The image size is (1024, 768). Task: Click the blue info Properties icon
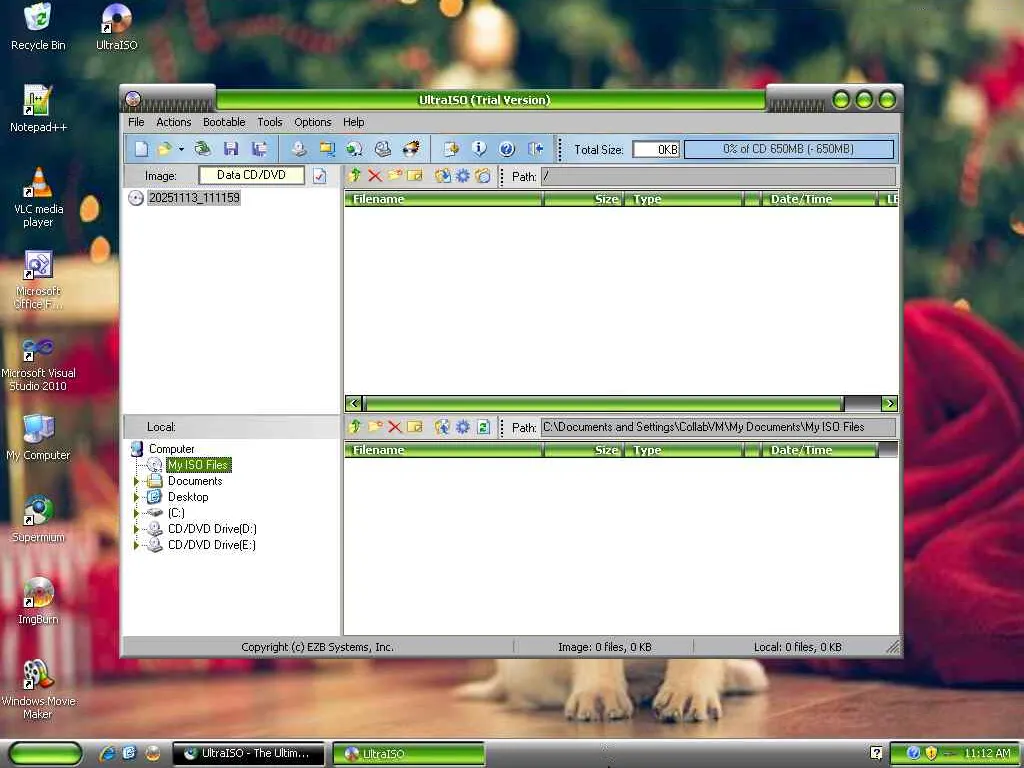pos(479,149)
